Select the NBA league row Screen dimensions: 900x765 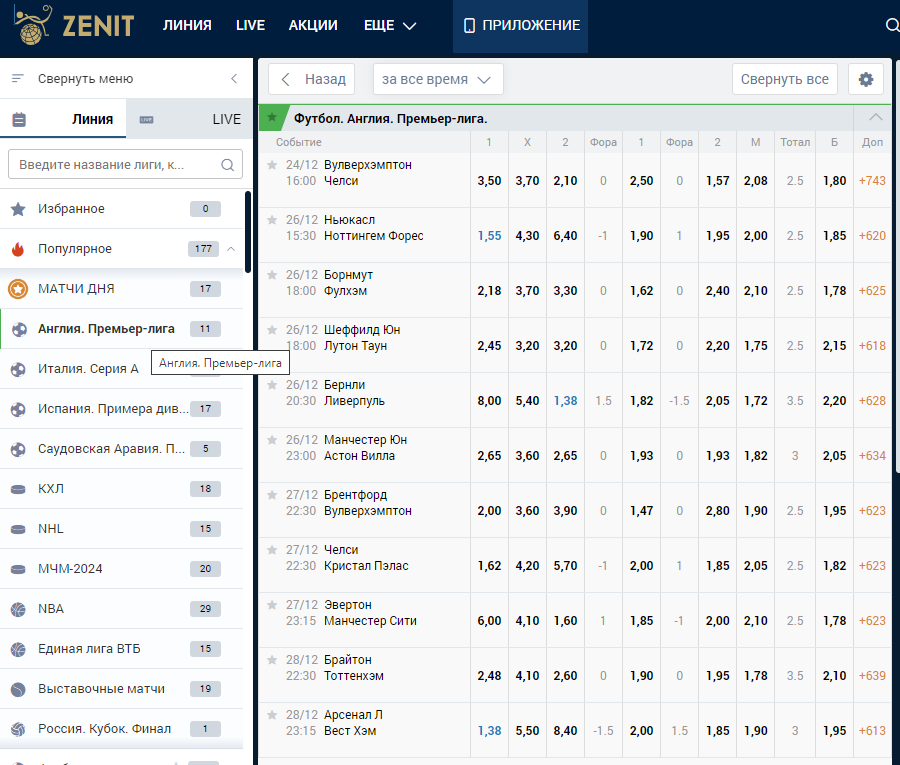[121, 609]
